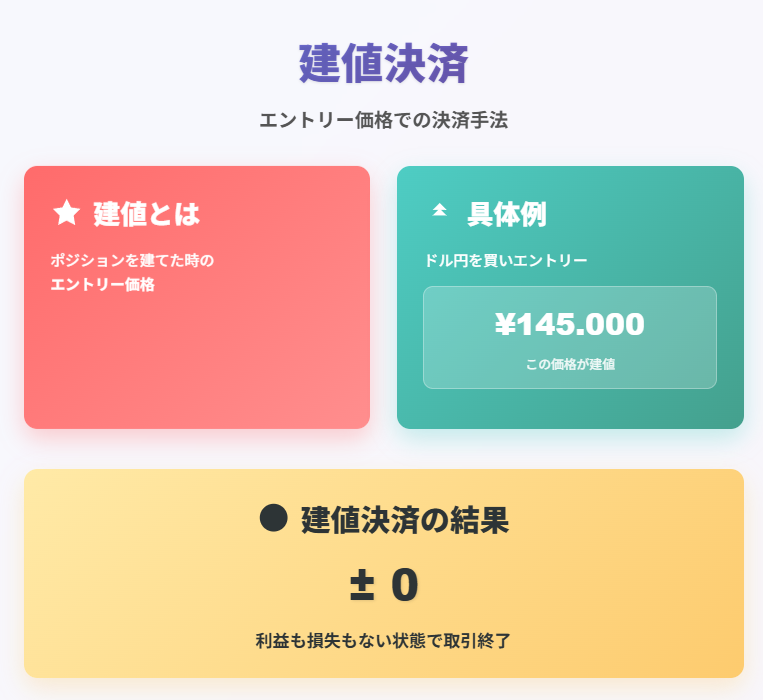Click the エントリー価格 bold text in red card
The height and width of the screenshot is (700, 763).
tap(103, 284)
